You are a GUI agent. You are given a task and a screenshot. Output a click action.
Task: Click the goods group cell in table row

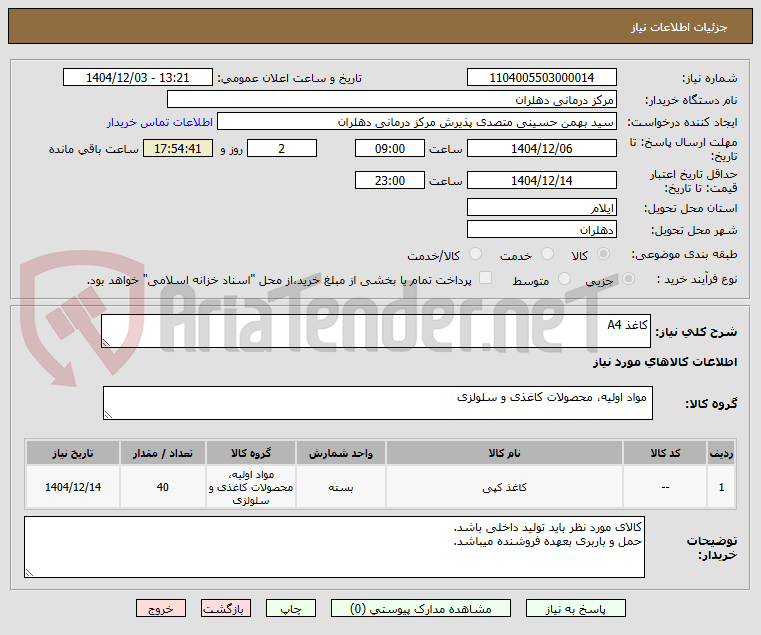251,487
